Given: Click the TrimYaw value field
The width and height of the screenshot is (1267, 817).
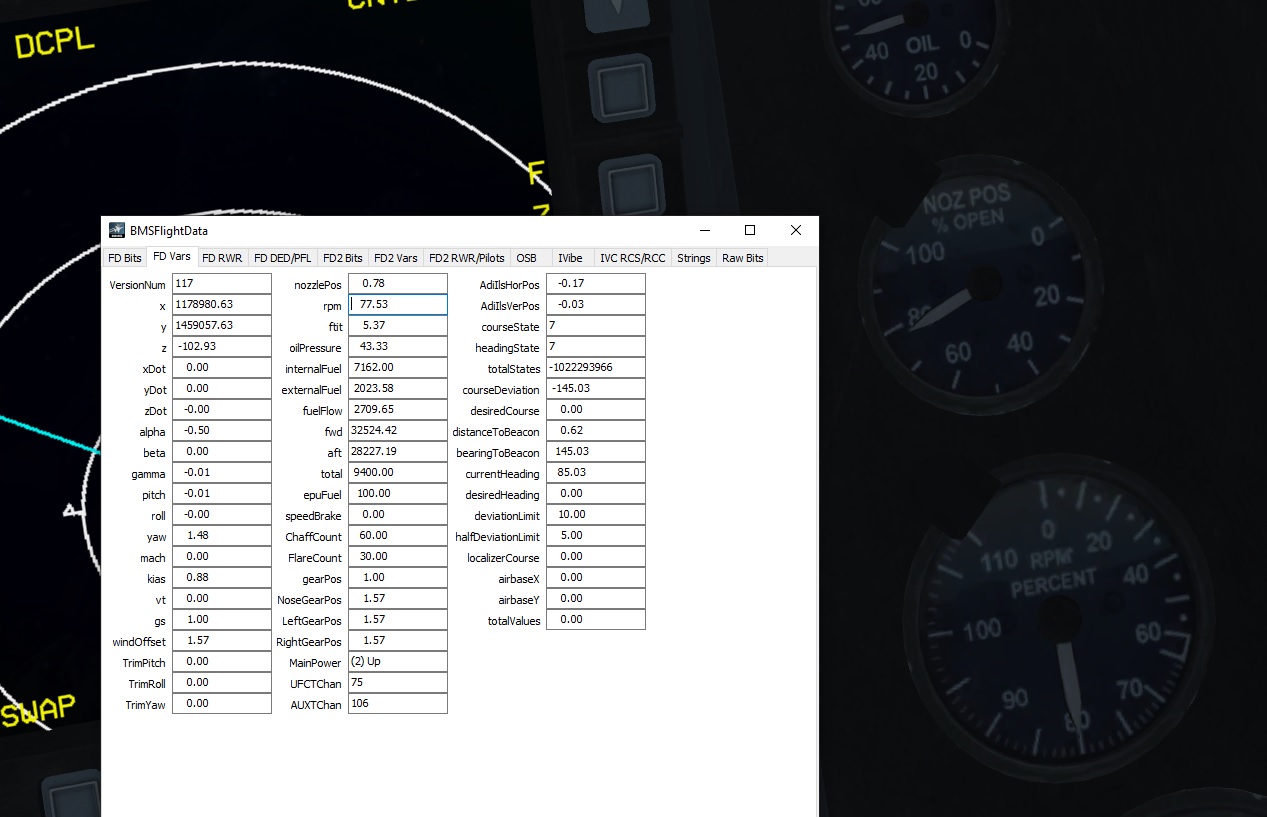Looking at the screenshot, I should 222,704.
